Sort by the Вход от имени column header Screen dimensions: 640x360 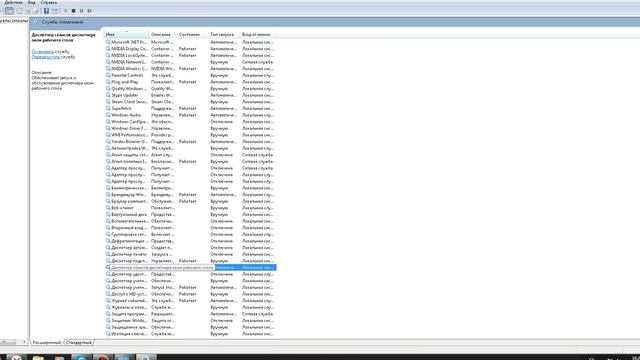(x=258, y=35)
